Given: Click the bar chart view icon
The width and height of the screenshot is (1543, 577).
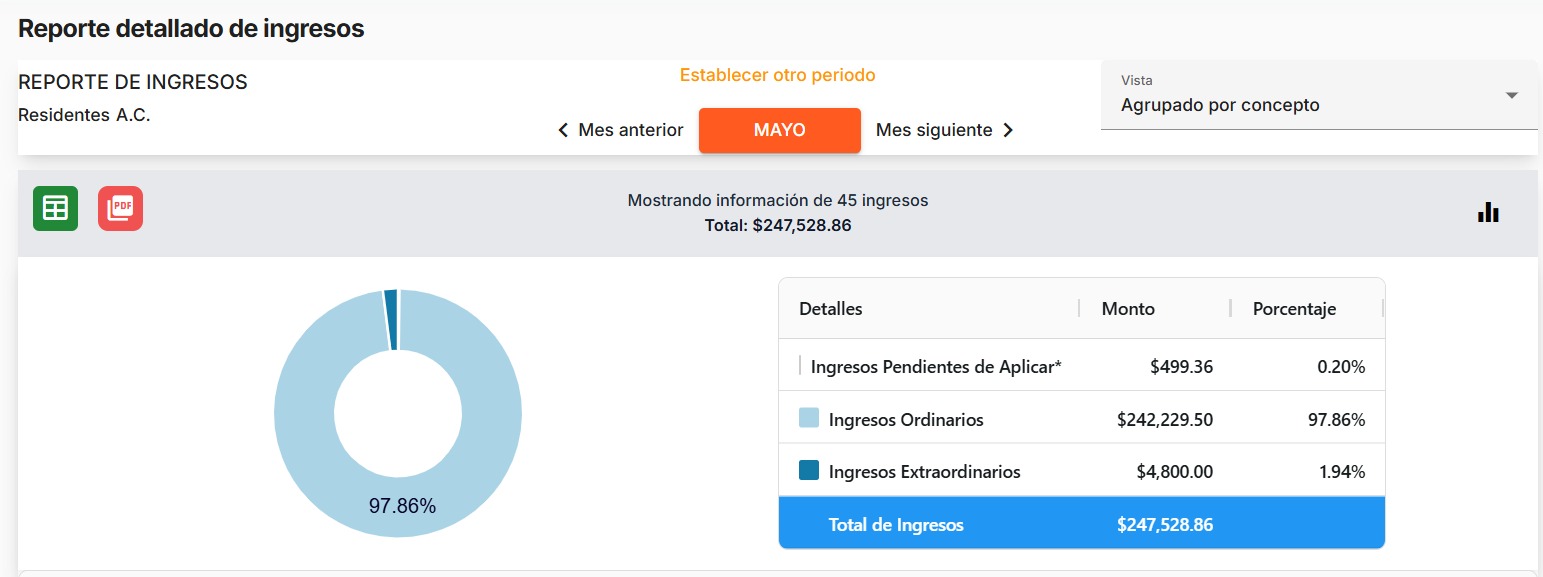Looking at the screenshot, I should 1488,212.
